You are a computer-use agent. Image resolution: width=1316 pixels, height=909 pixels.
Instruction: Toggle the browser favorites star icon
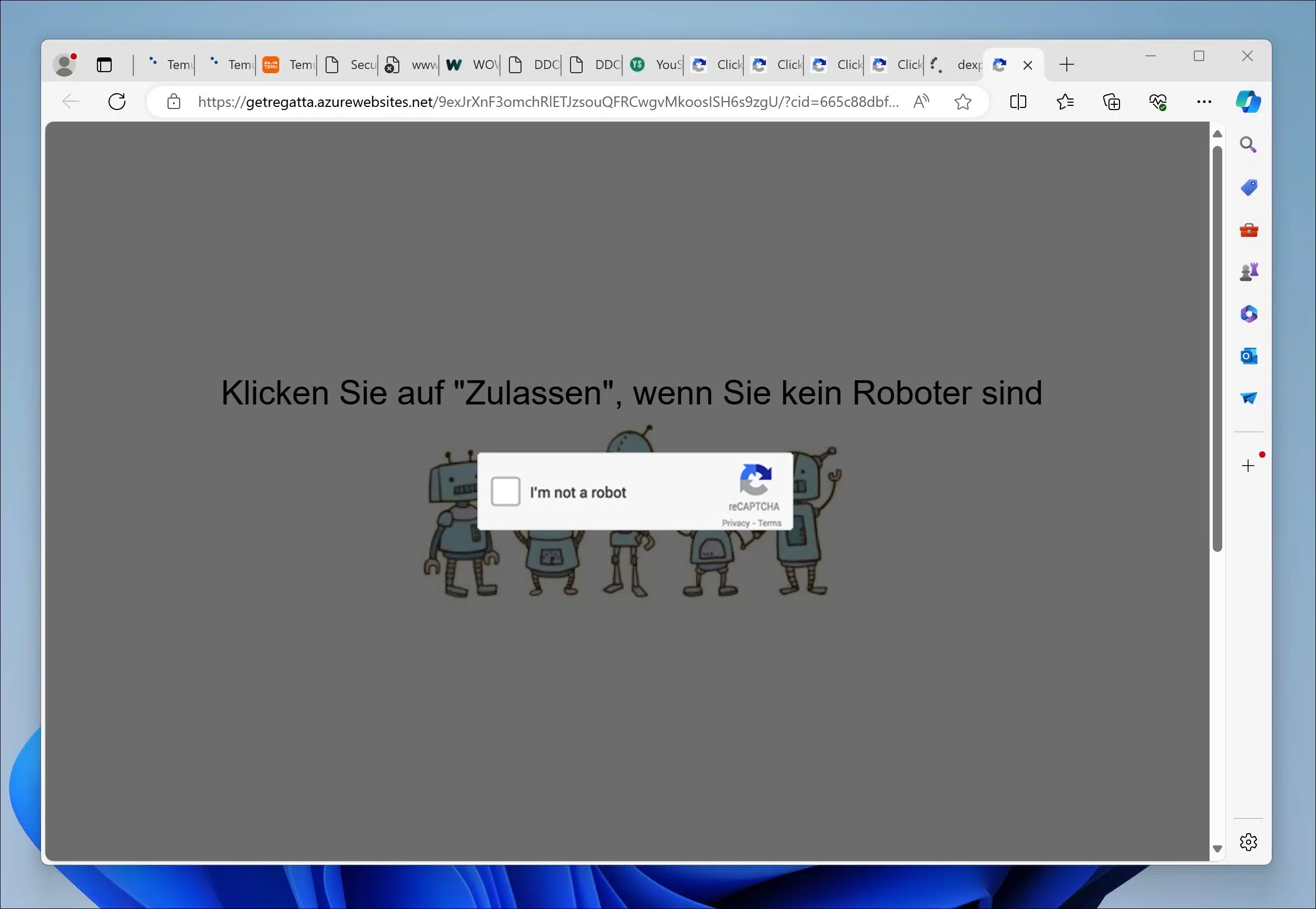[962, 102]
